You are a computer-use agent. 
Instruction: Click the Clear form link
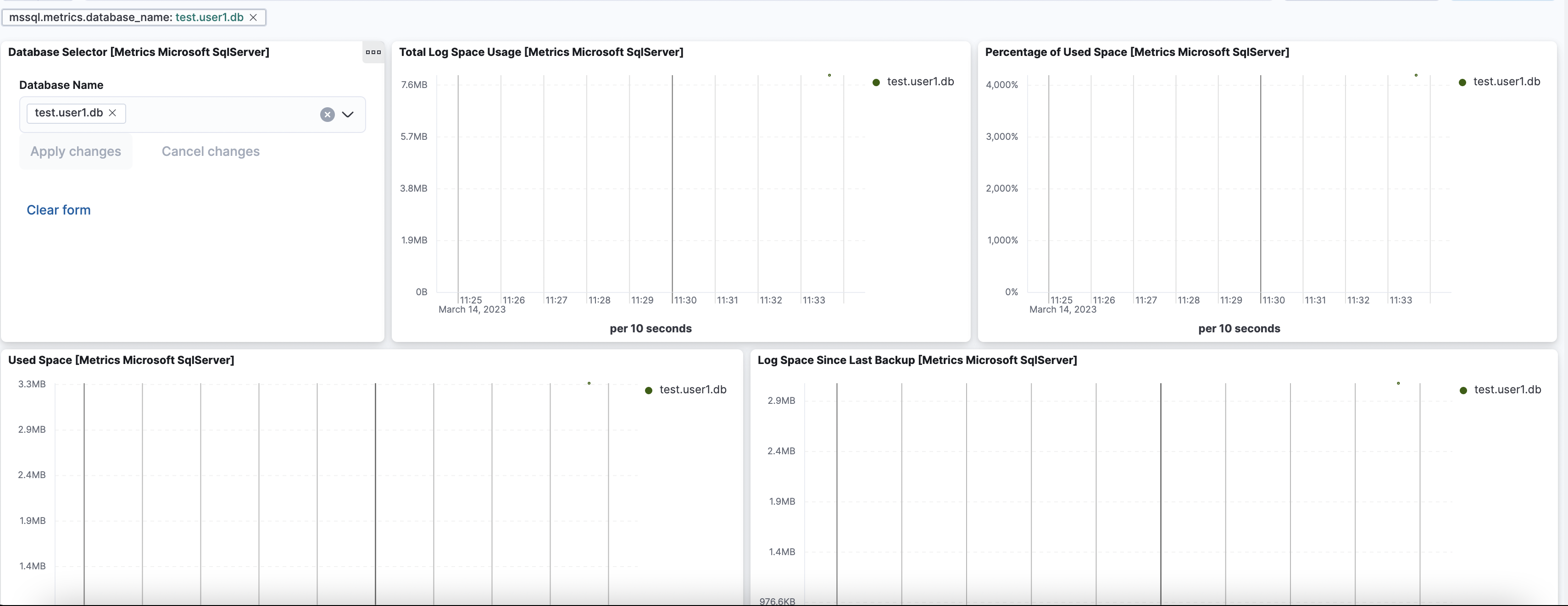pyautogui.click(x=58, y=210)
